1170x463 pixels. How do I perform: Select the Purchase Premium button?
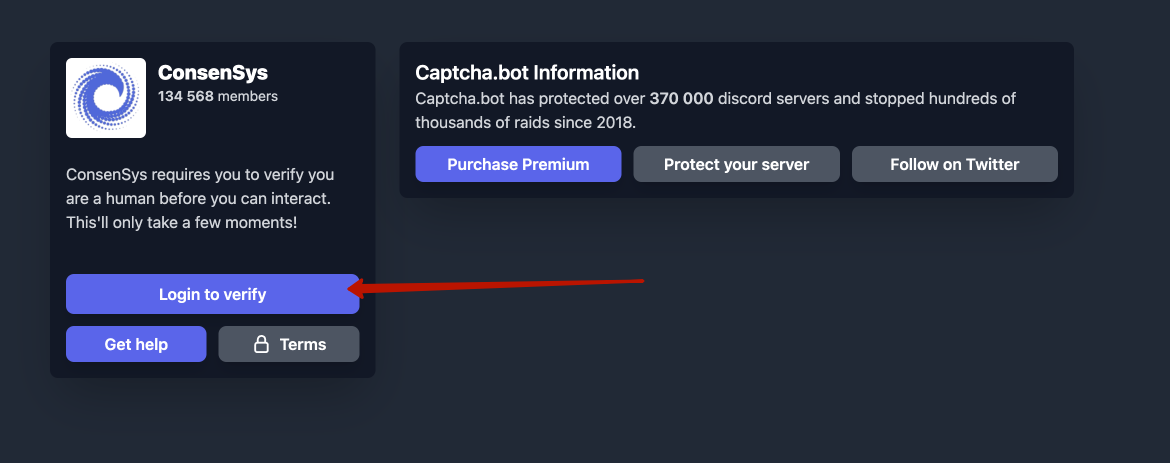[518, 164]
